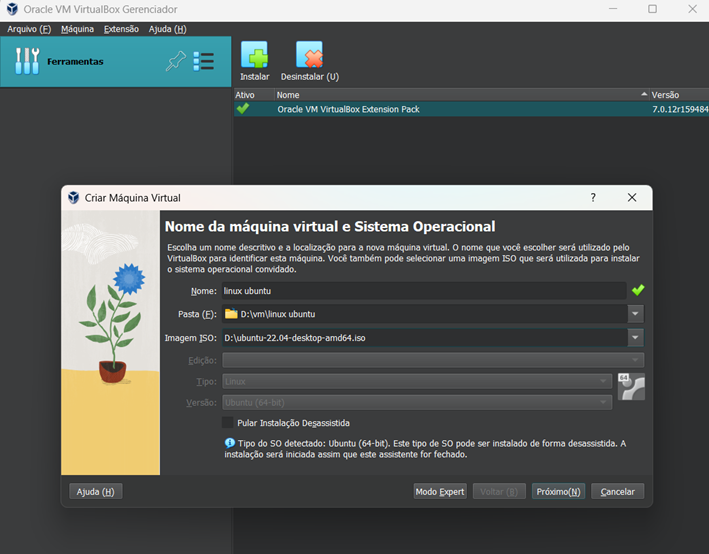Click the Instalar extension pack icon
Viewport: 709px width, 554px height.
pos(254,55)
